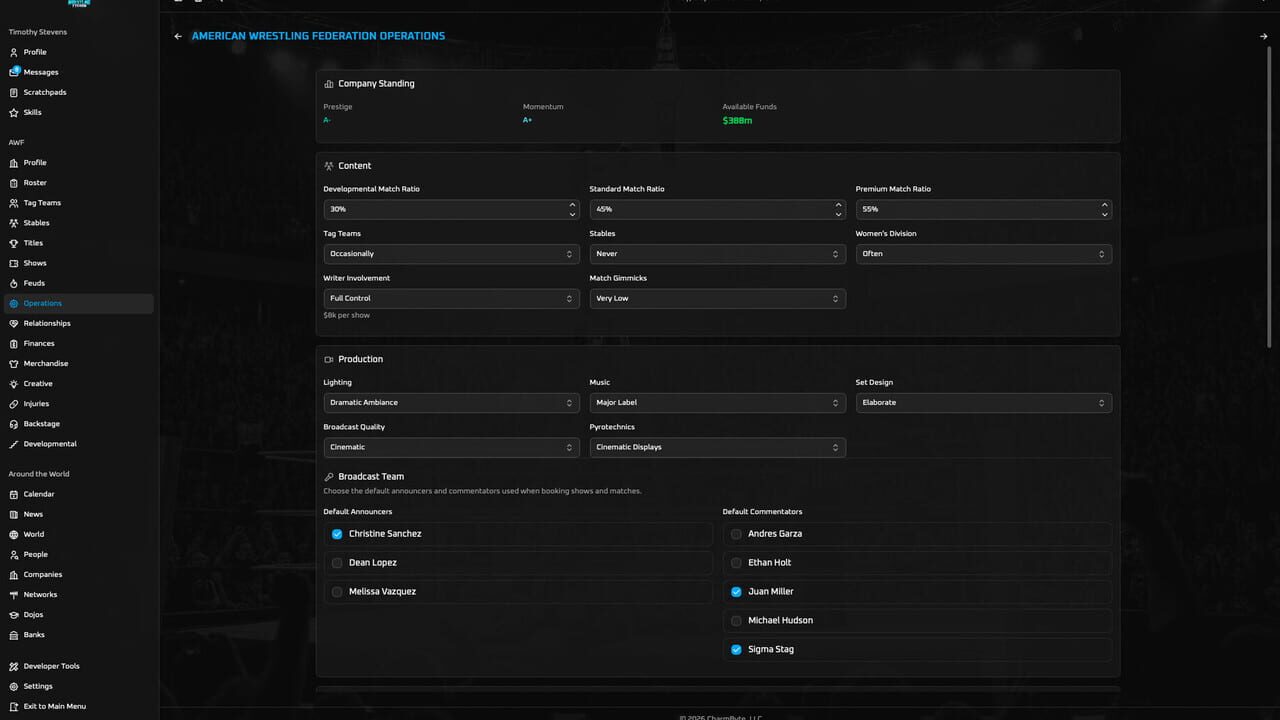Increase Premium Match Ratio stepper
This screenshot has height=720, width=1280.
1104,205
